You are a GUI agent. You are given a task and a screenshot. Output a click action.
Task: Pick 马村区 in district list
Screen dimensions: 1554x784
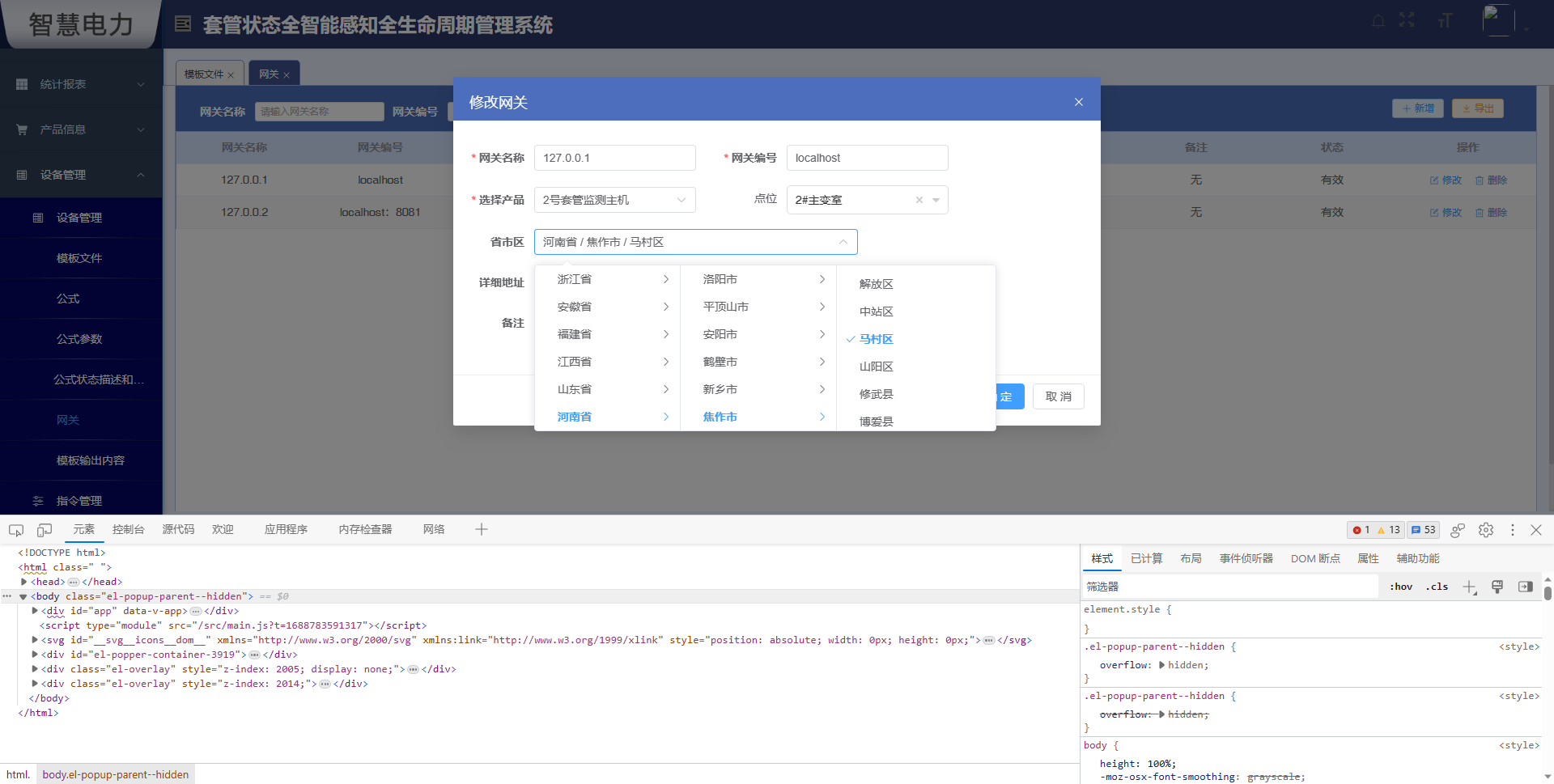click(x=916, y=339)
